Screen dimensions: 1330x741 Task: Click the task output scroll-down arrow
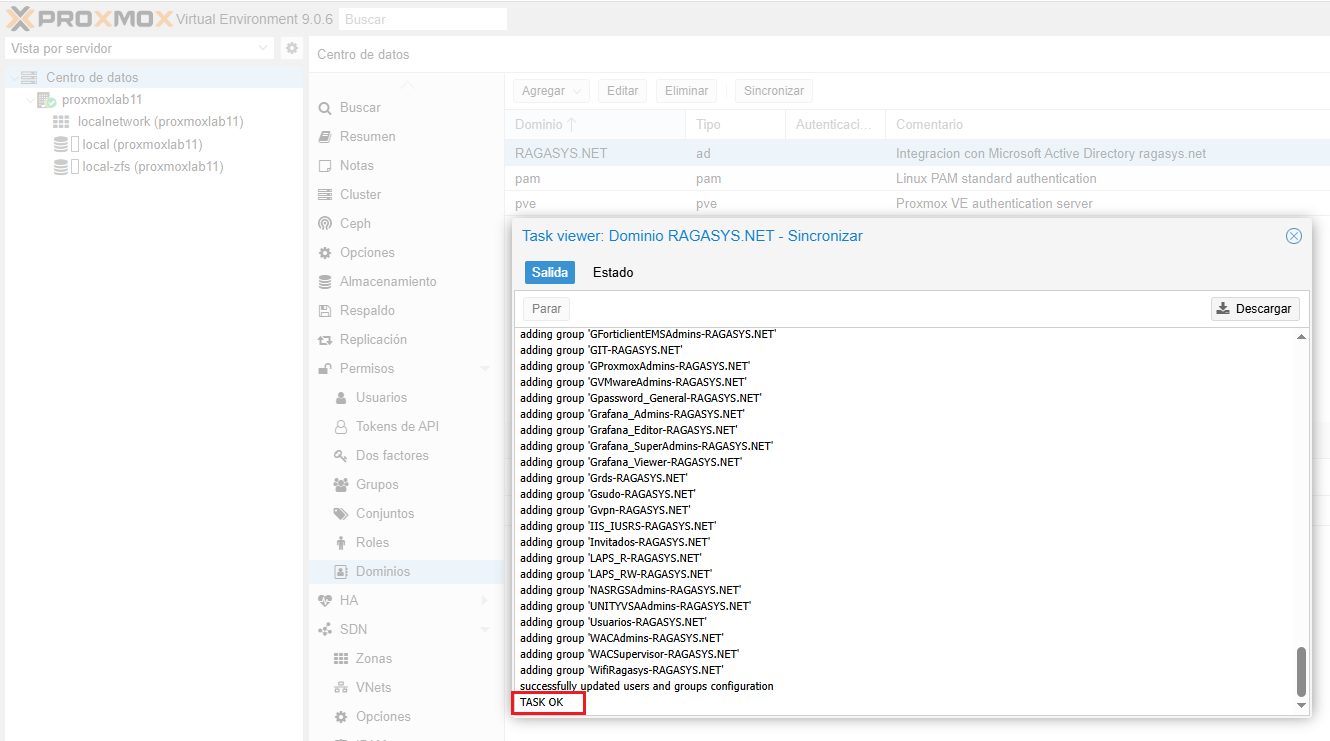point(1301,705)
